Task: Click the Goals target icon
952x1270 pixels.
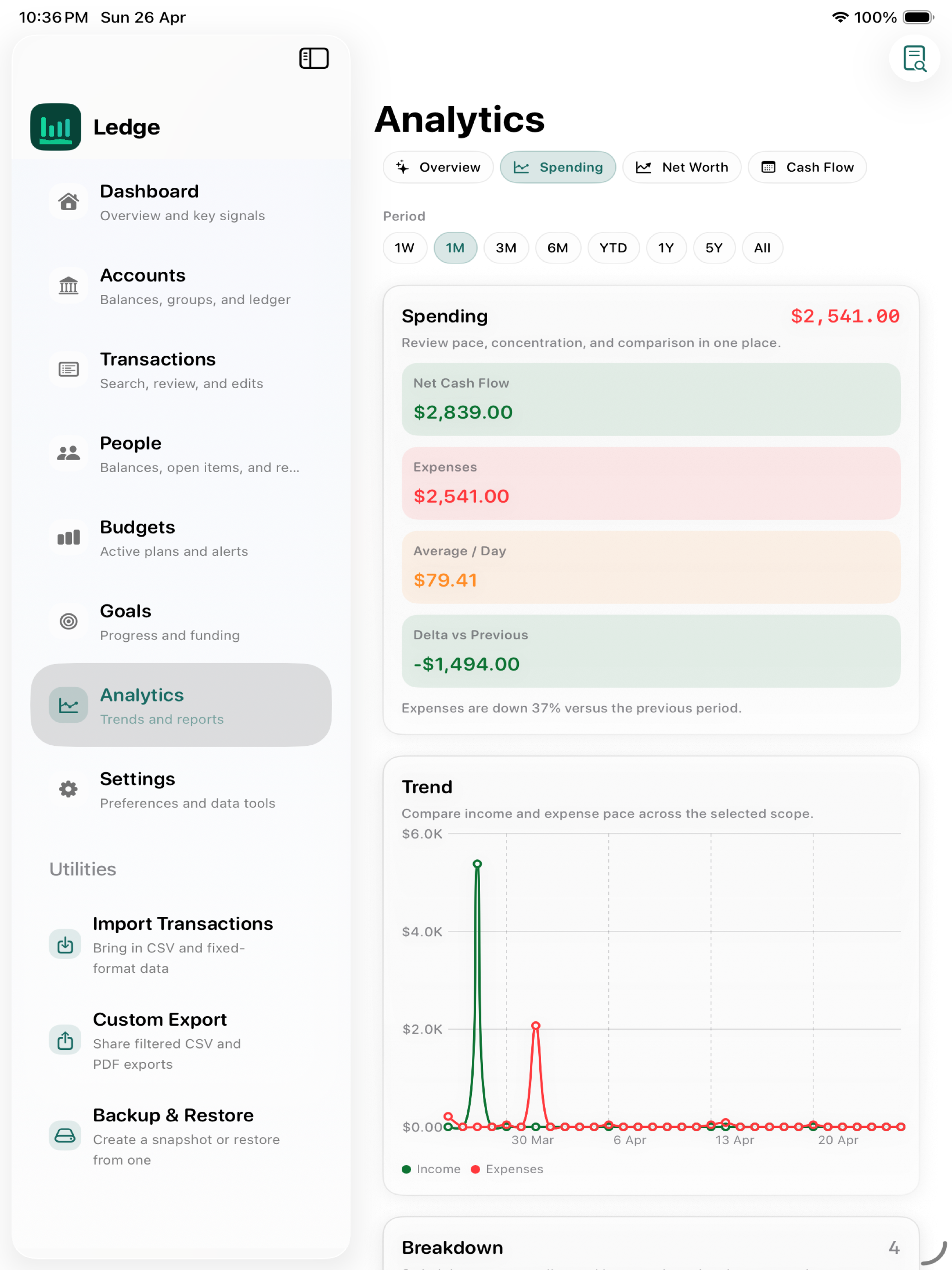Action: [x=68, y=621]
